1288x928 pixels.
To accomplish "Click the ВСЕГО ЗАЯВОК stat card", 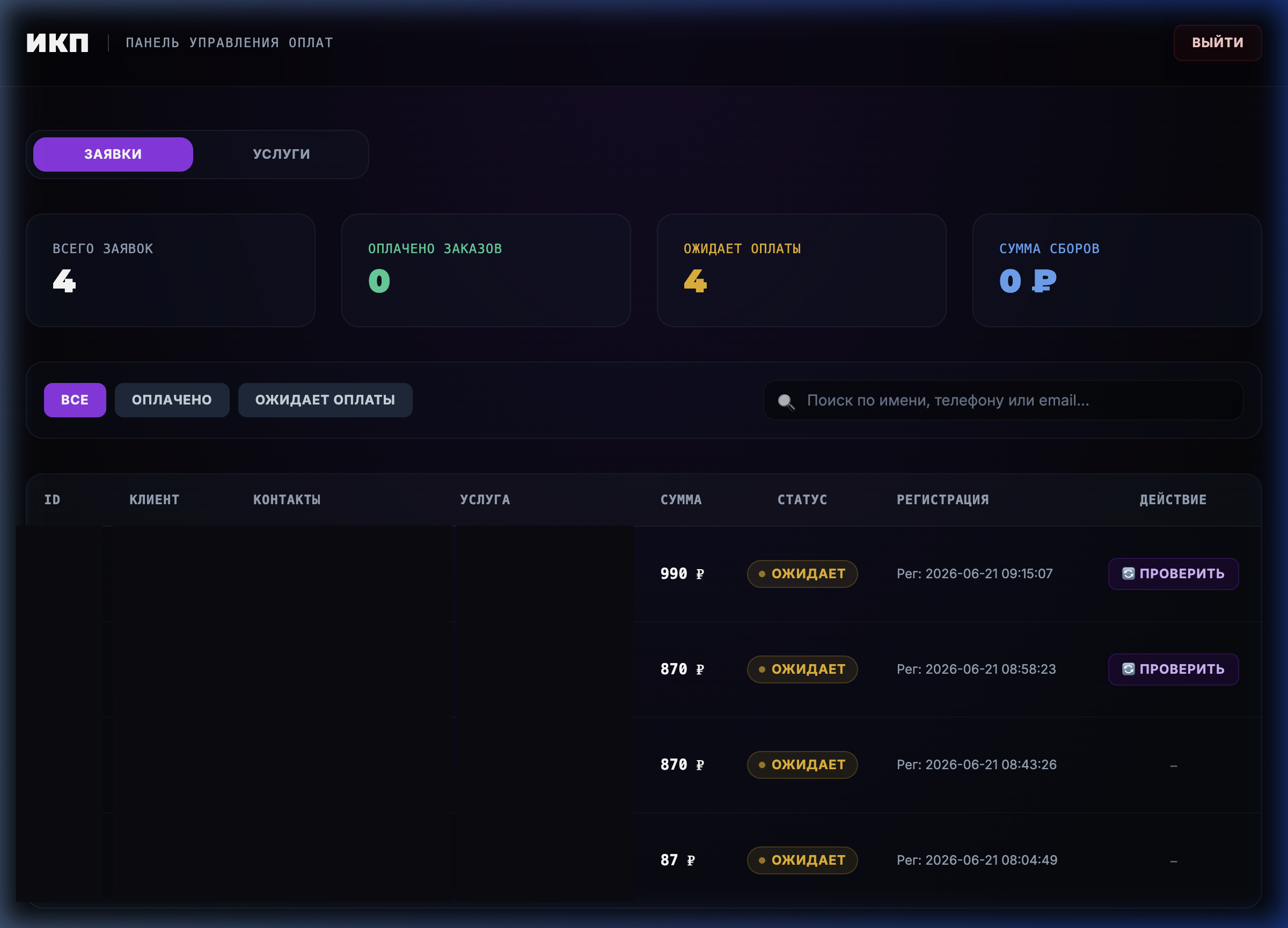I will (x=170, y=270).
